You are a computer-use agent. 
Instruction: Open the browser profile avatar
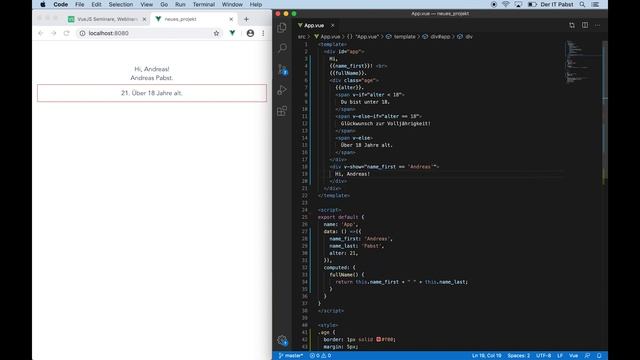250,33
